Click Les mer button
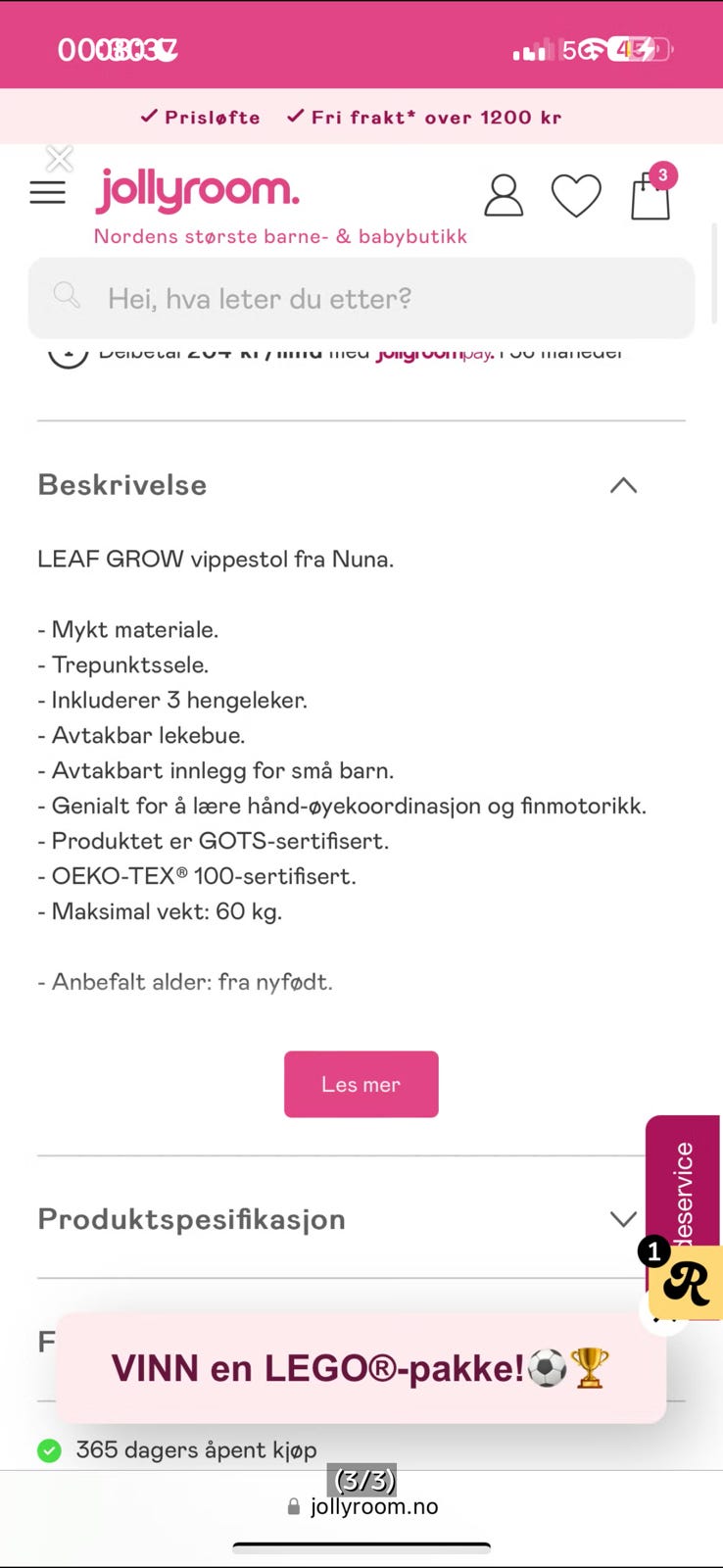 coord(361,1084)
